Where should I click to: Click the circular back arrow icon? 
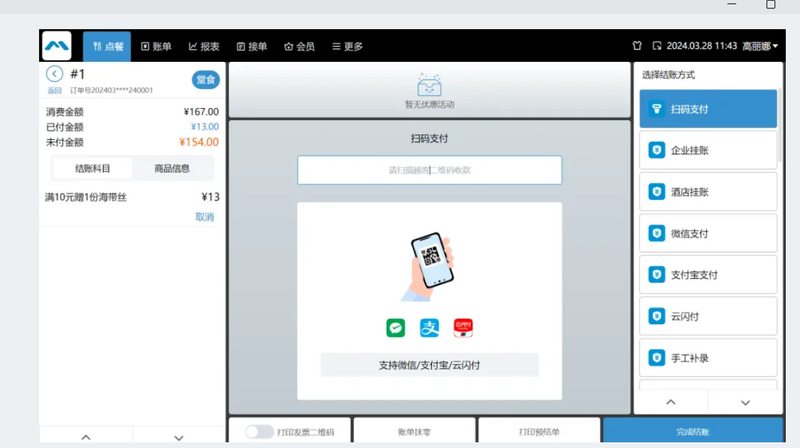[55, 74]
